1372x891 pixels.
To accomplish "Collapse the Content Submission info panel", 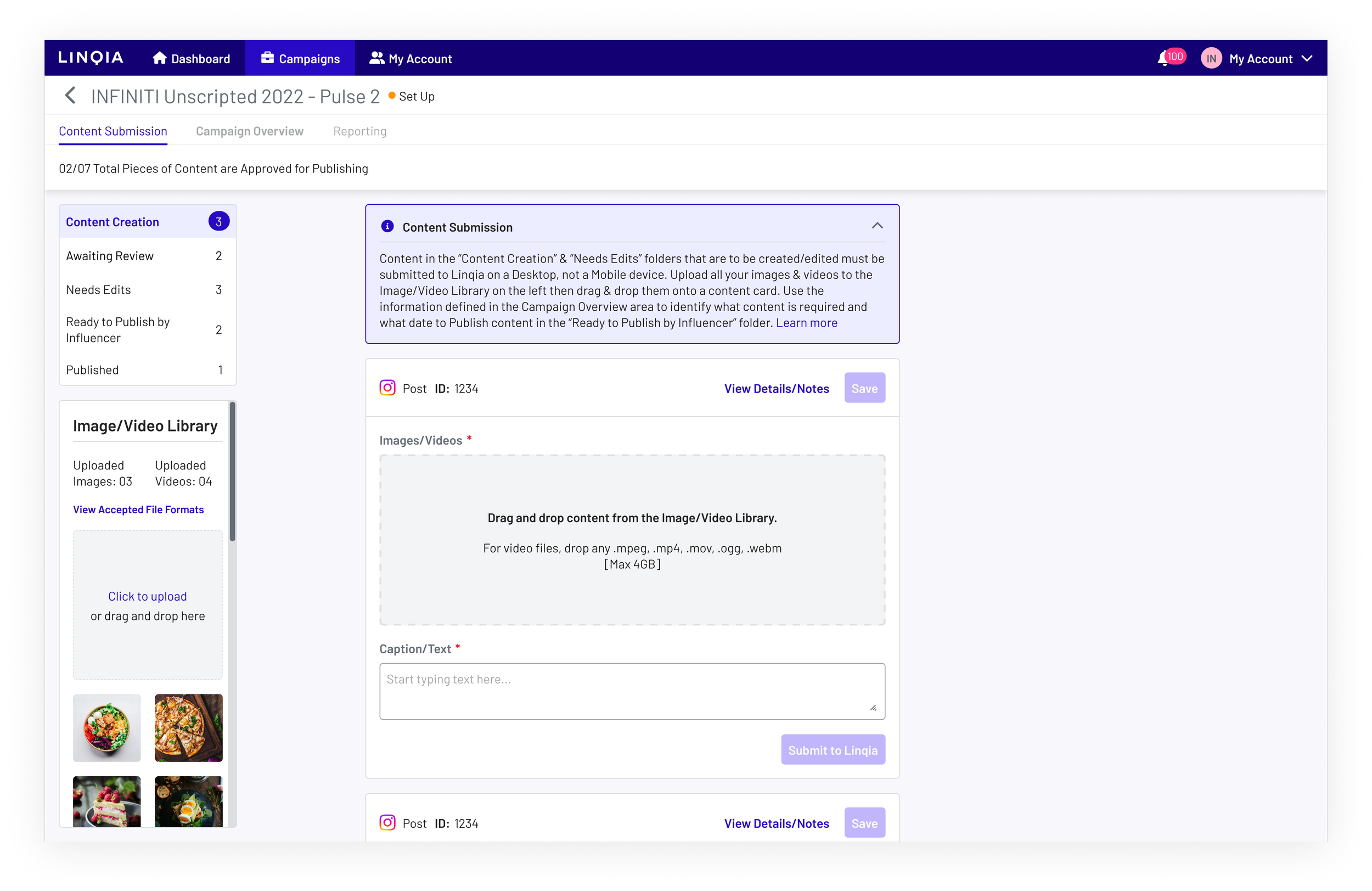I will (x=877, y=226).
